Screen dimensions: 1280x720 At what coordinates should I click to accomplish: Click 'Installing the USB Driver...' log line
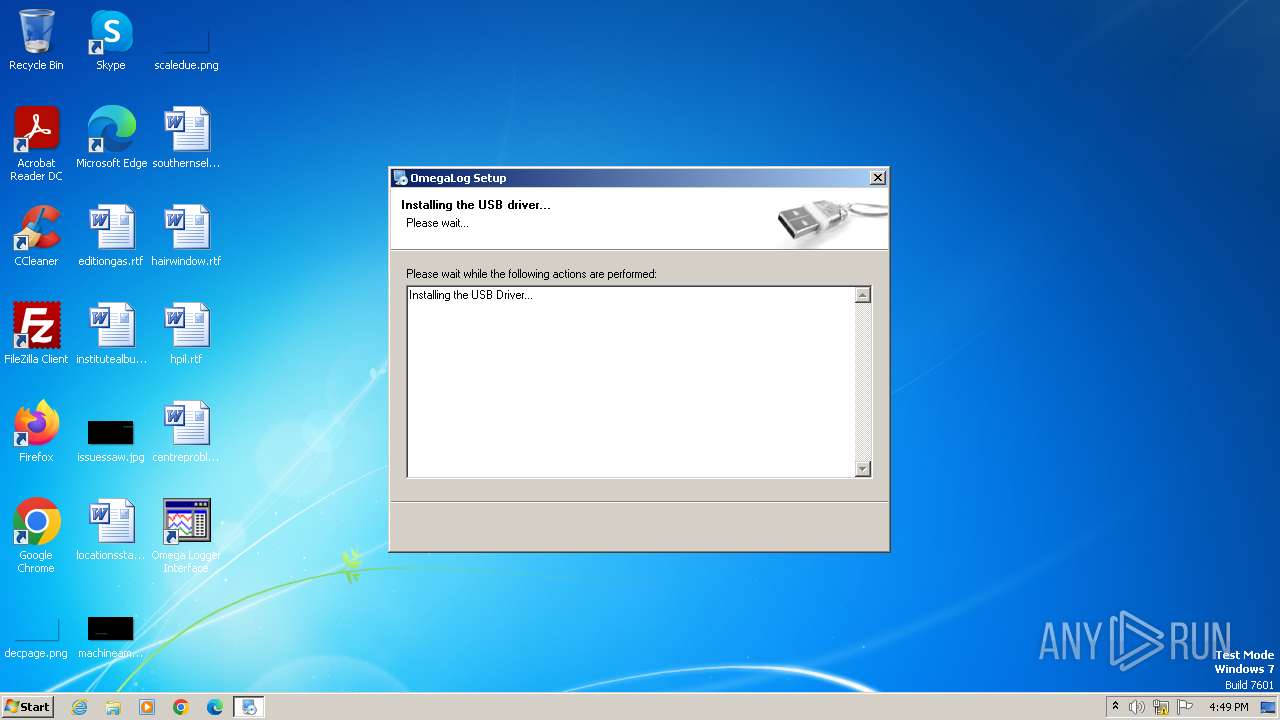[x=471, y=295]
